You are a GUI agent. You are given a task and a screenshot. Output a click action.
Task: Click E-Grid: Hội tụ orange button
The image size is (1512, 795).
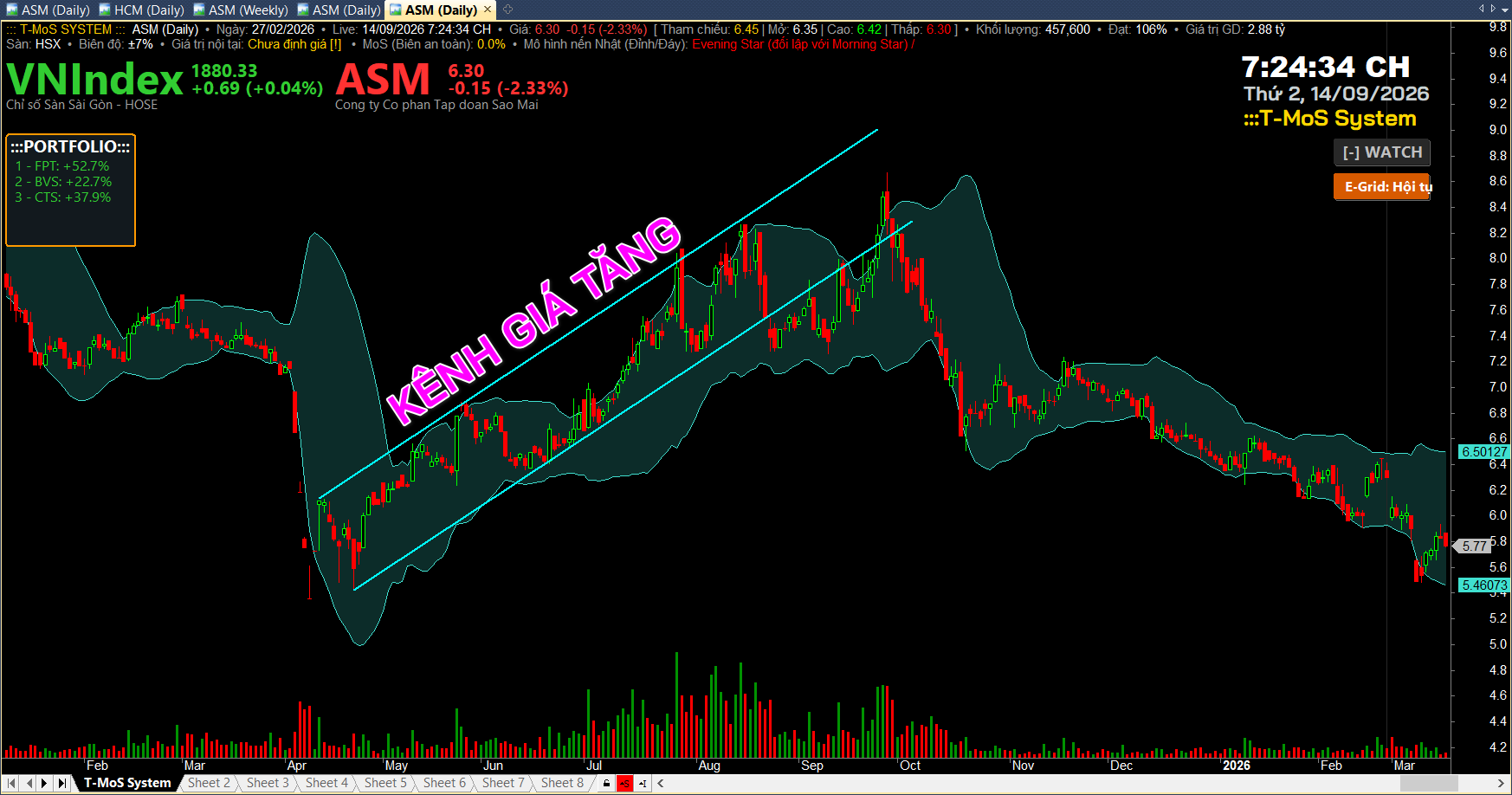tap(1382, 186)
